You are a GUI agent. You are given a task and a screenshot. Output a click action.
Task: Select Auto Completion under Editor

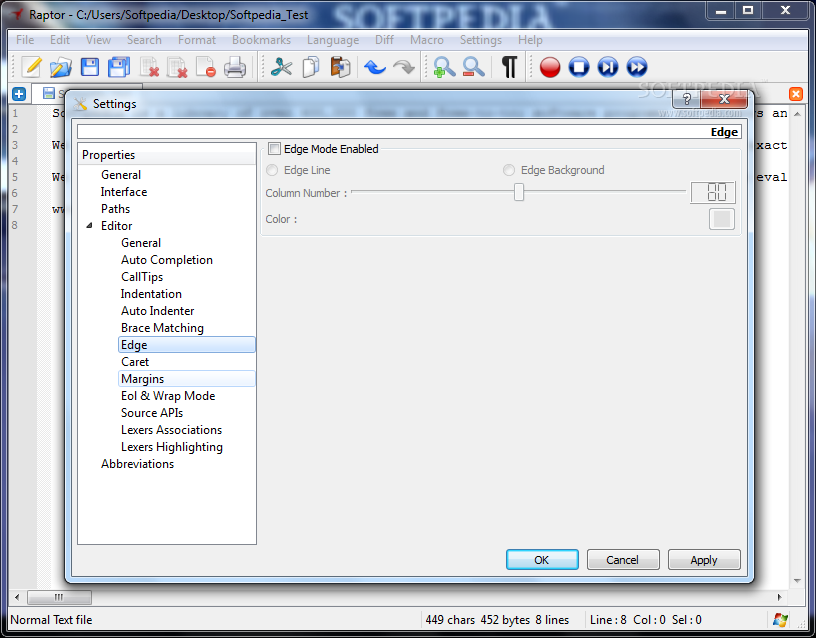point(167,260)
